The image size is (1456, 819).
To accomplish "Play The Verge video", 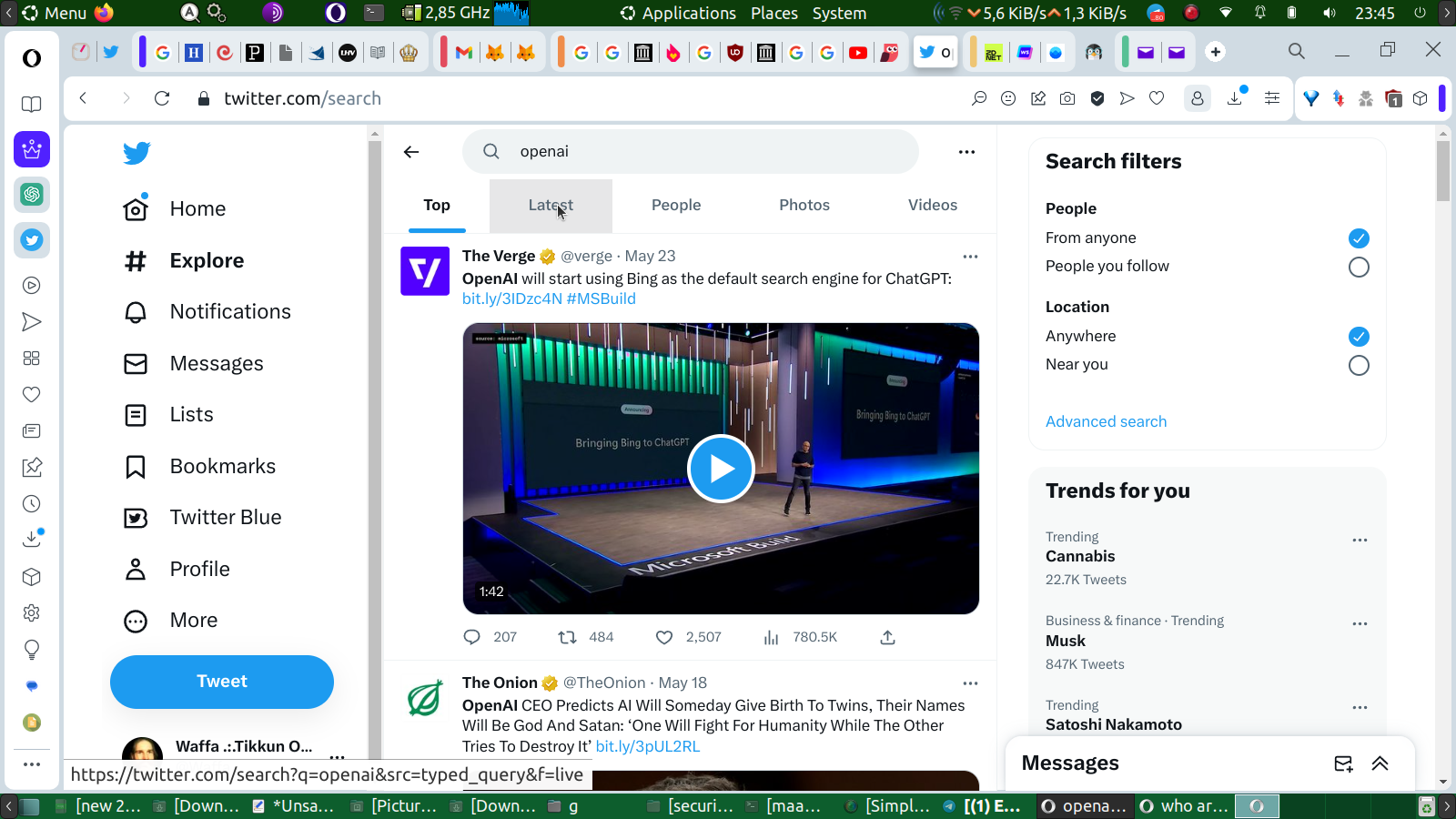I will point(721,469).
